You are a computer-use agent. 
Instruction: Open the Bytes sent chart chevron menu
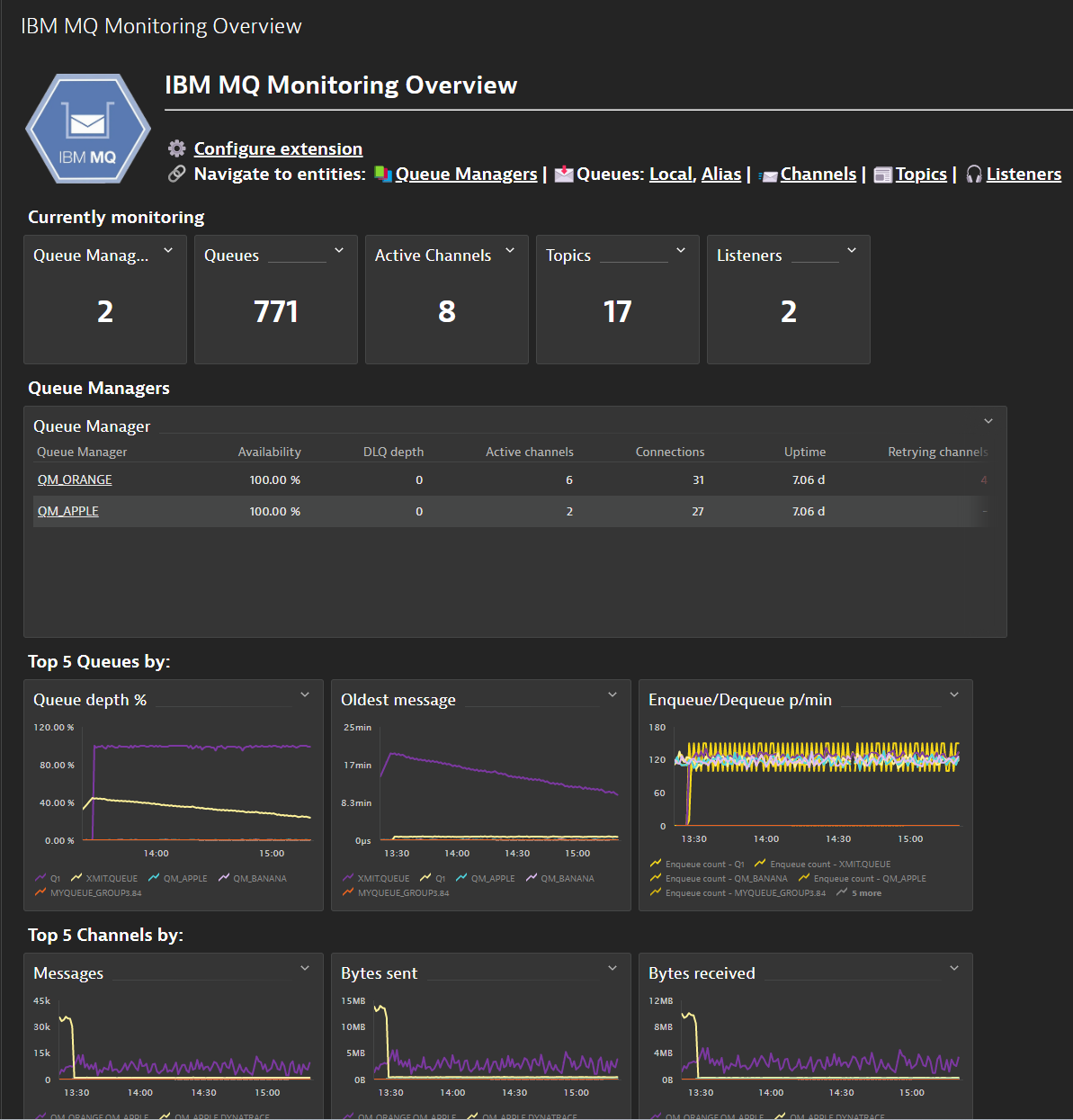pos(613,968)
